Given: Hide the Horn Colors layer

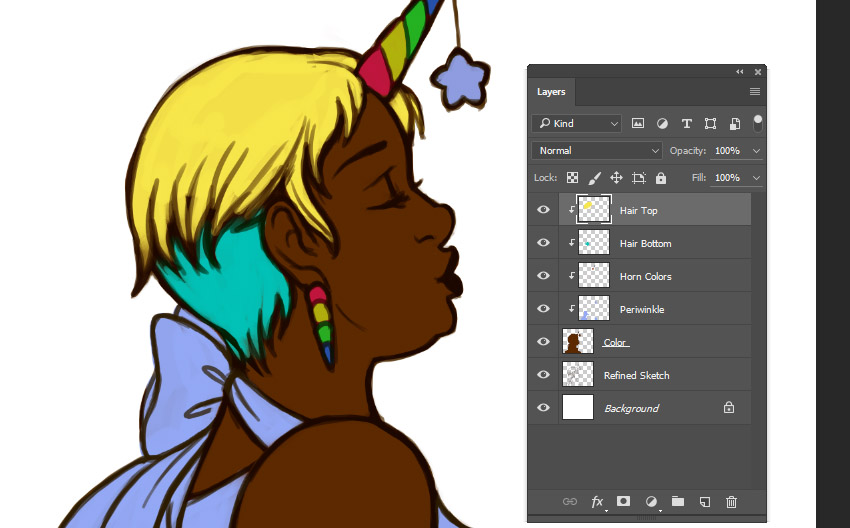Looking at the screenshot, I should pos(543,275).
